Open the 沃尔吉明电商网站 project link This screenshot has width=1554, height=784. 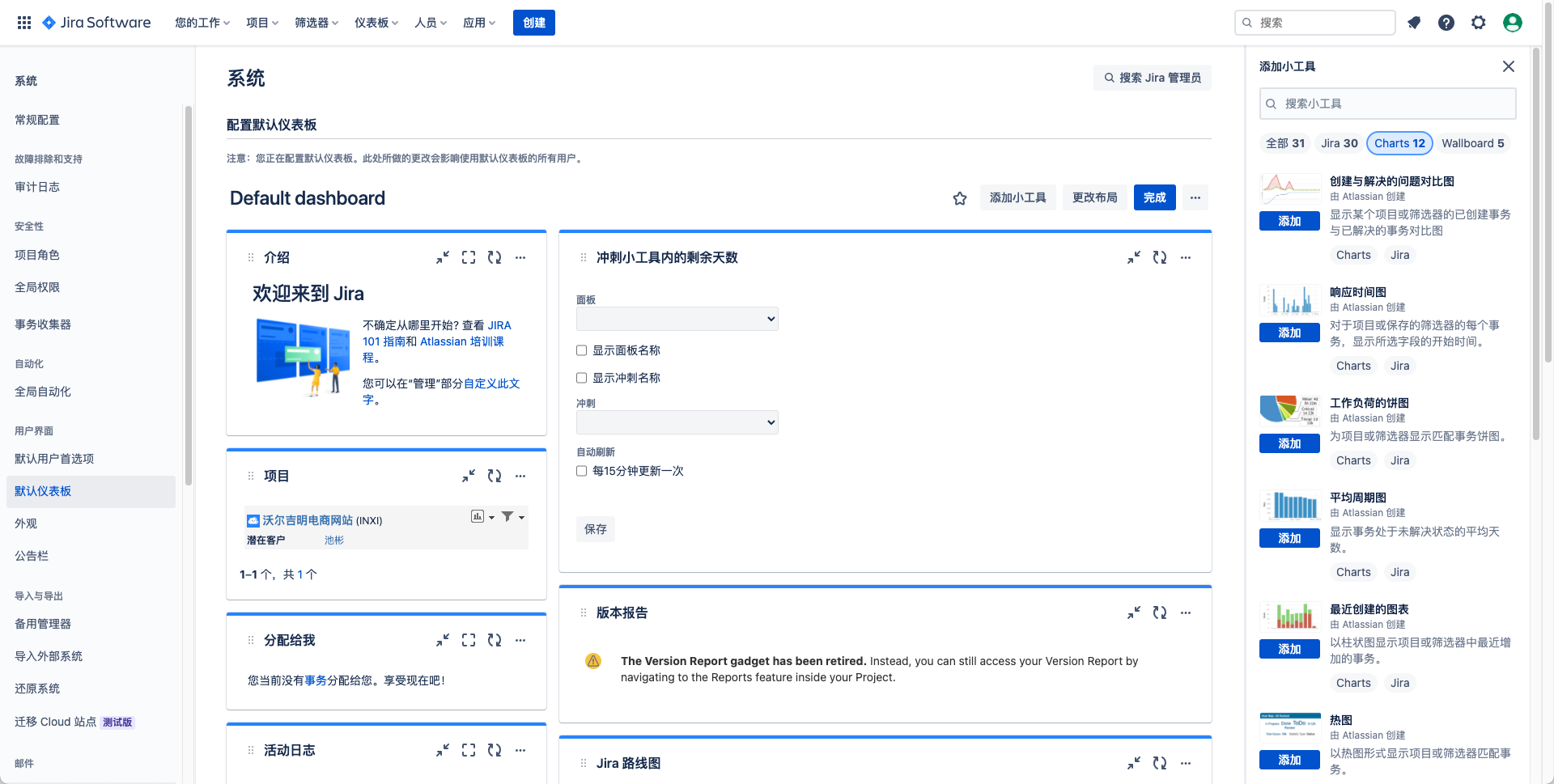(308, 520)
